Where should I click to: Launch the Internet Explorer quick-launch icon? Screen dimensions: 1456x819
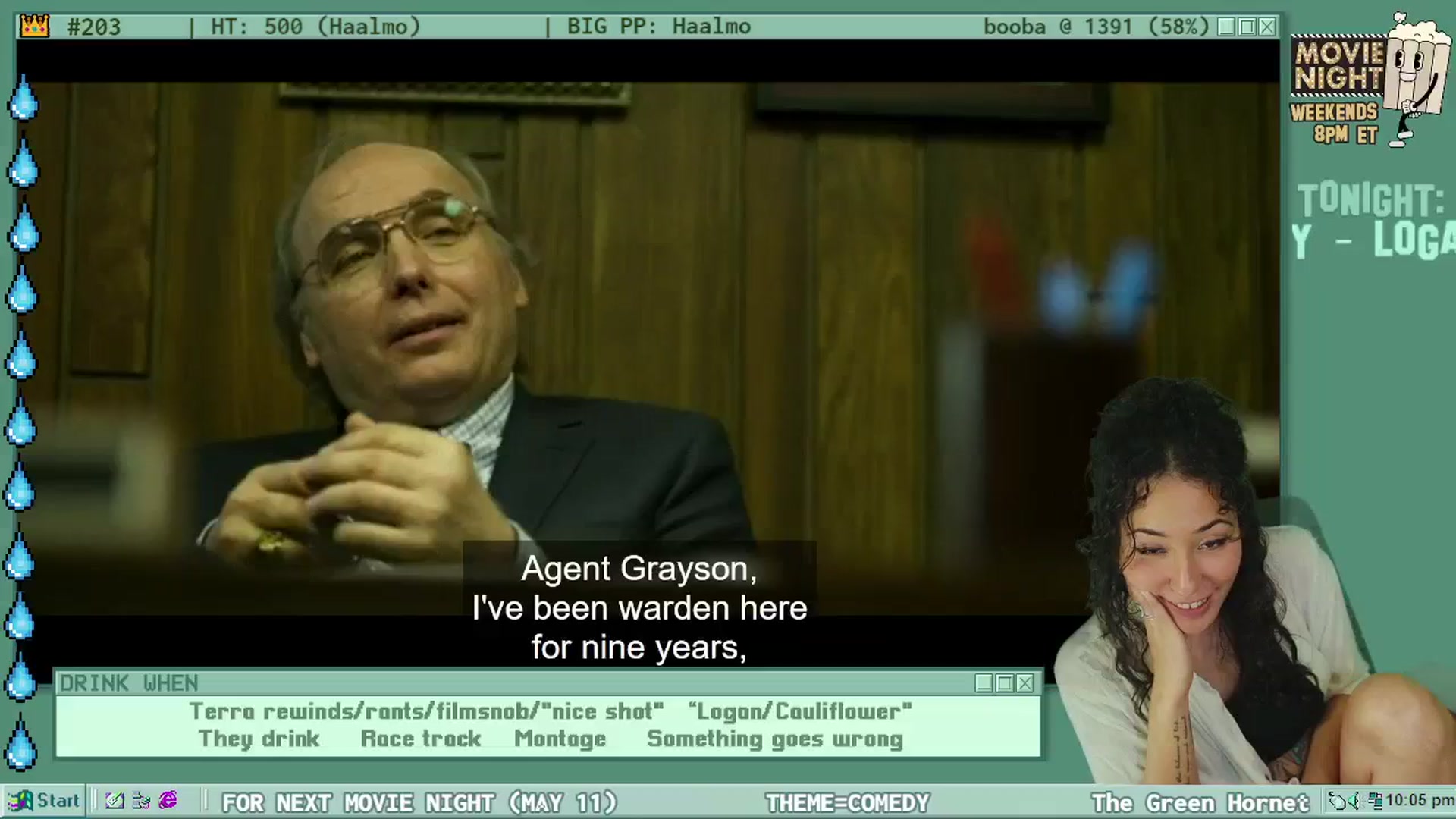coord(168,801)
